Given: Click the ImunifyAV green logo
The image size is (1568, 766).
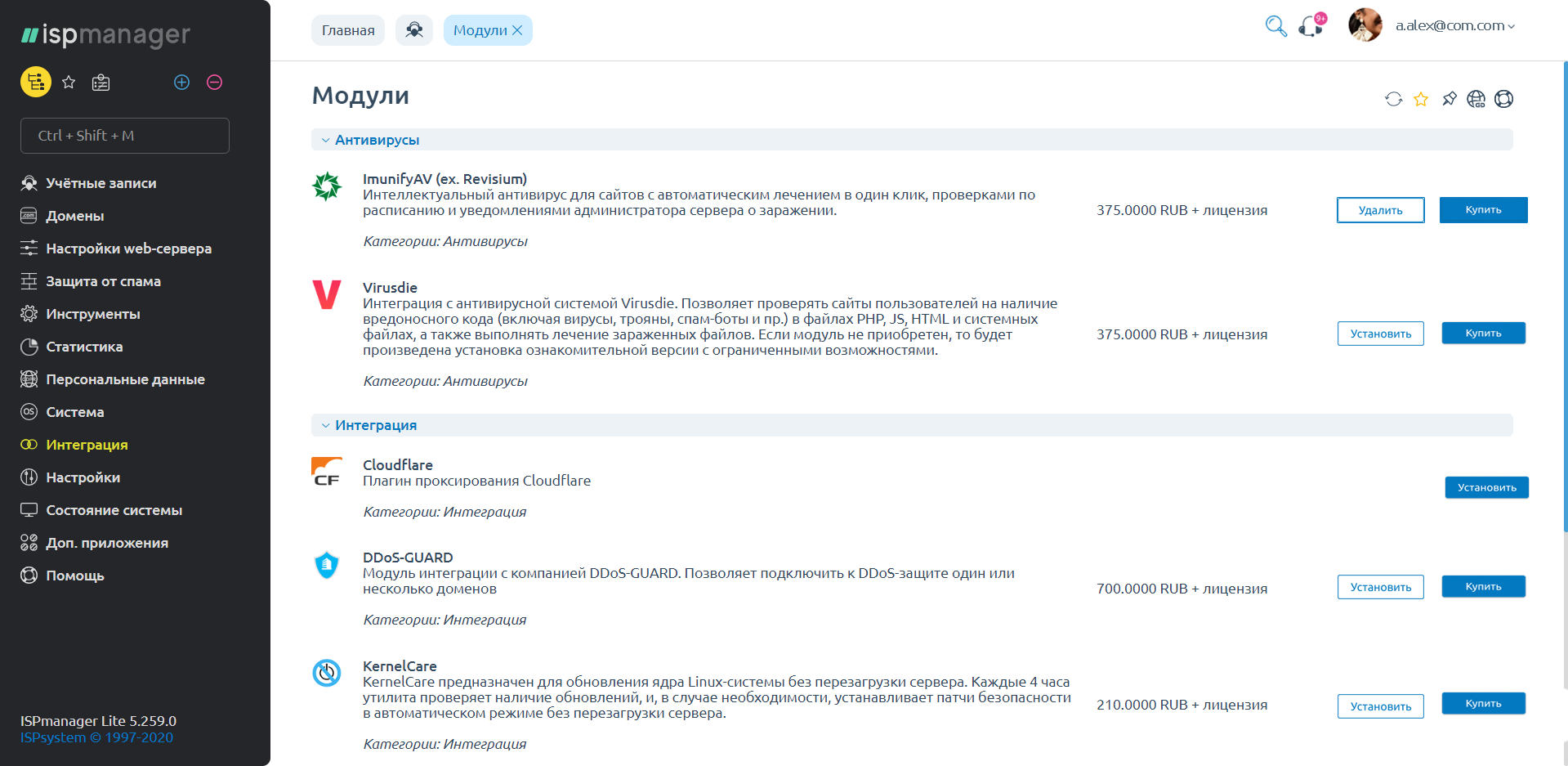Looking at the screenshot, I should 327,186.
